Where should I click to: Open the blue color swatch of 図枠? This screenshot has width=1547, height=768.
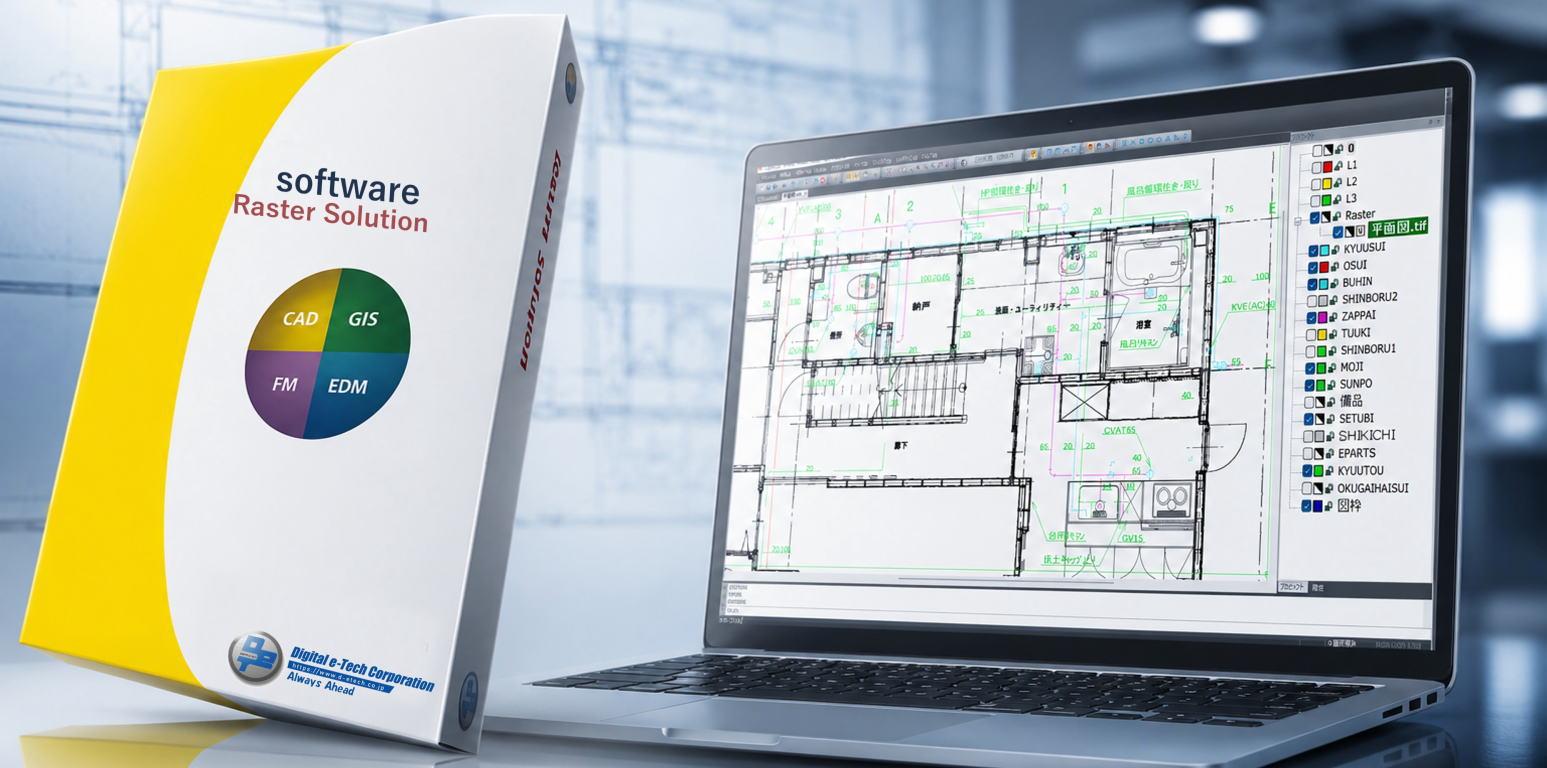(1319, 507)
